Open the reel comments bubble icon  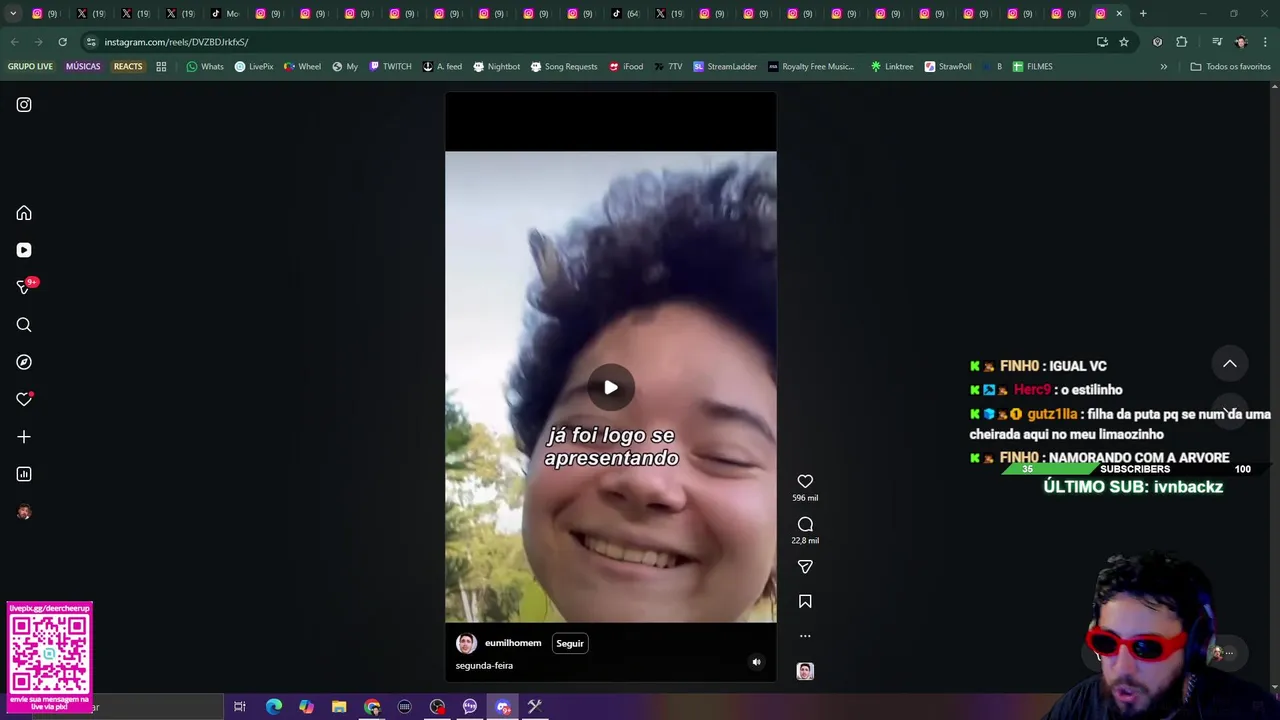(805, 524)
